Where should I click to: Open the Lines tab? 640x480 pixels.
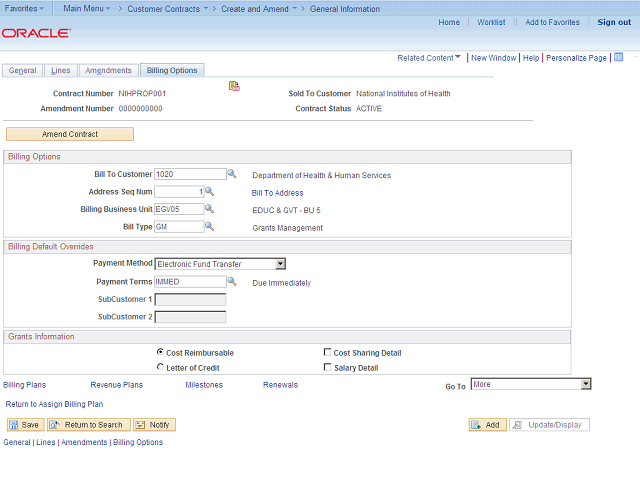click(60, 71)
